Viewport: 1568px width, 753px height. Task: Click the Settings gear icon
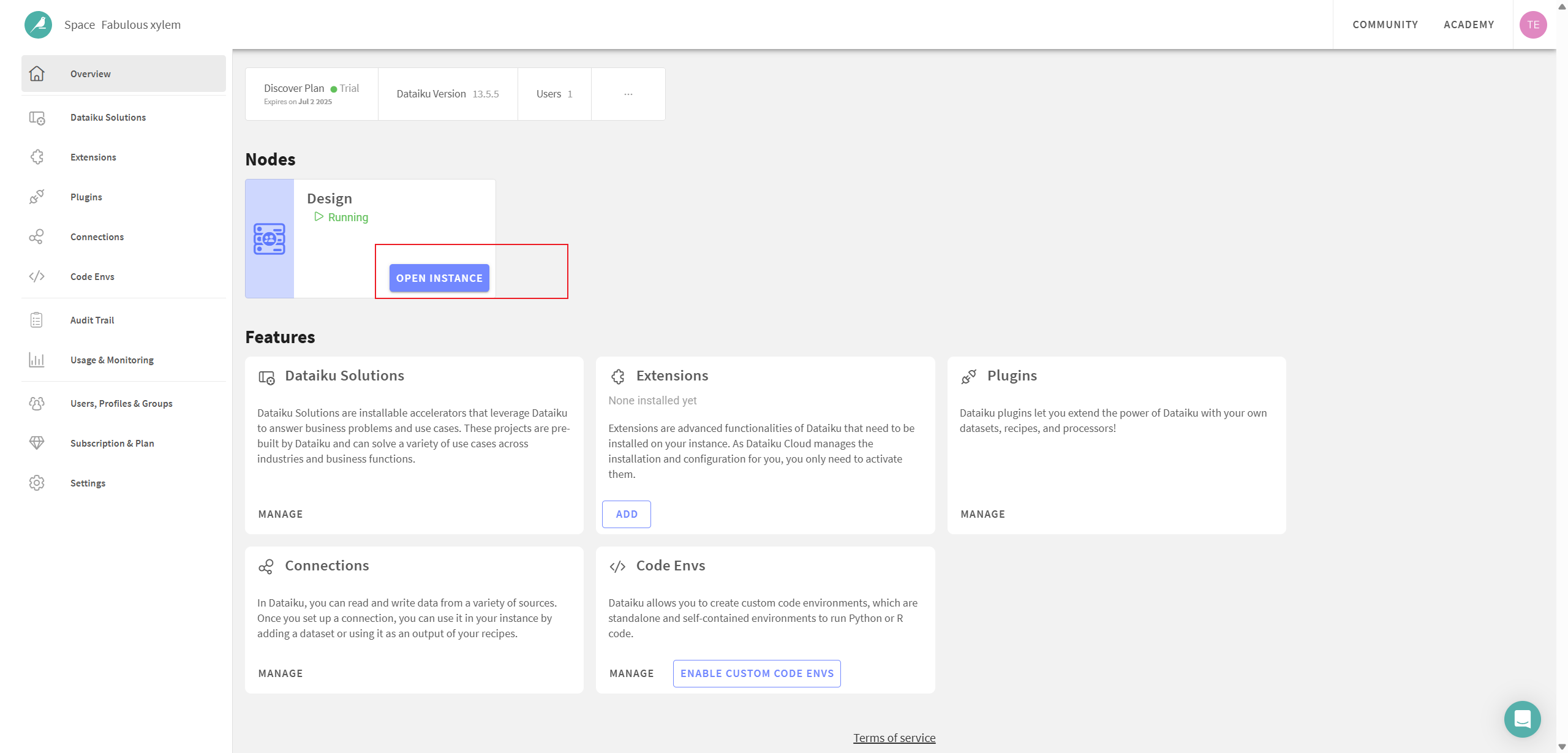[x=37, y=483]
